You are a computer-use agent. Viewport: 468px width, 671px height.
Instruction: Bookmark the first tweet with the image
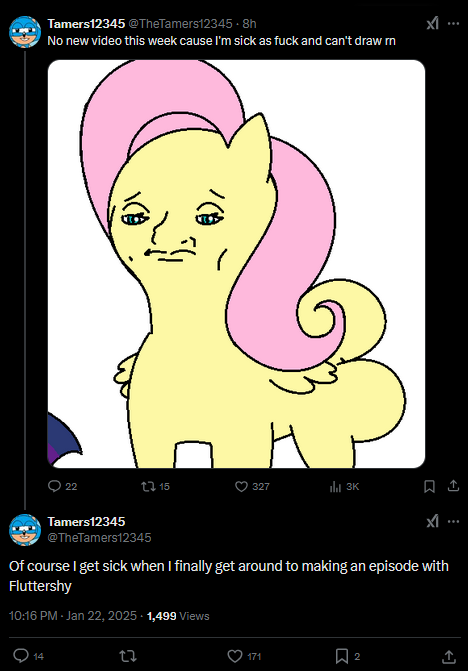(429, 486)
